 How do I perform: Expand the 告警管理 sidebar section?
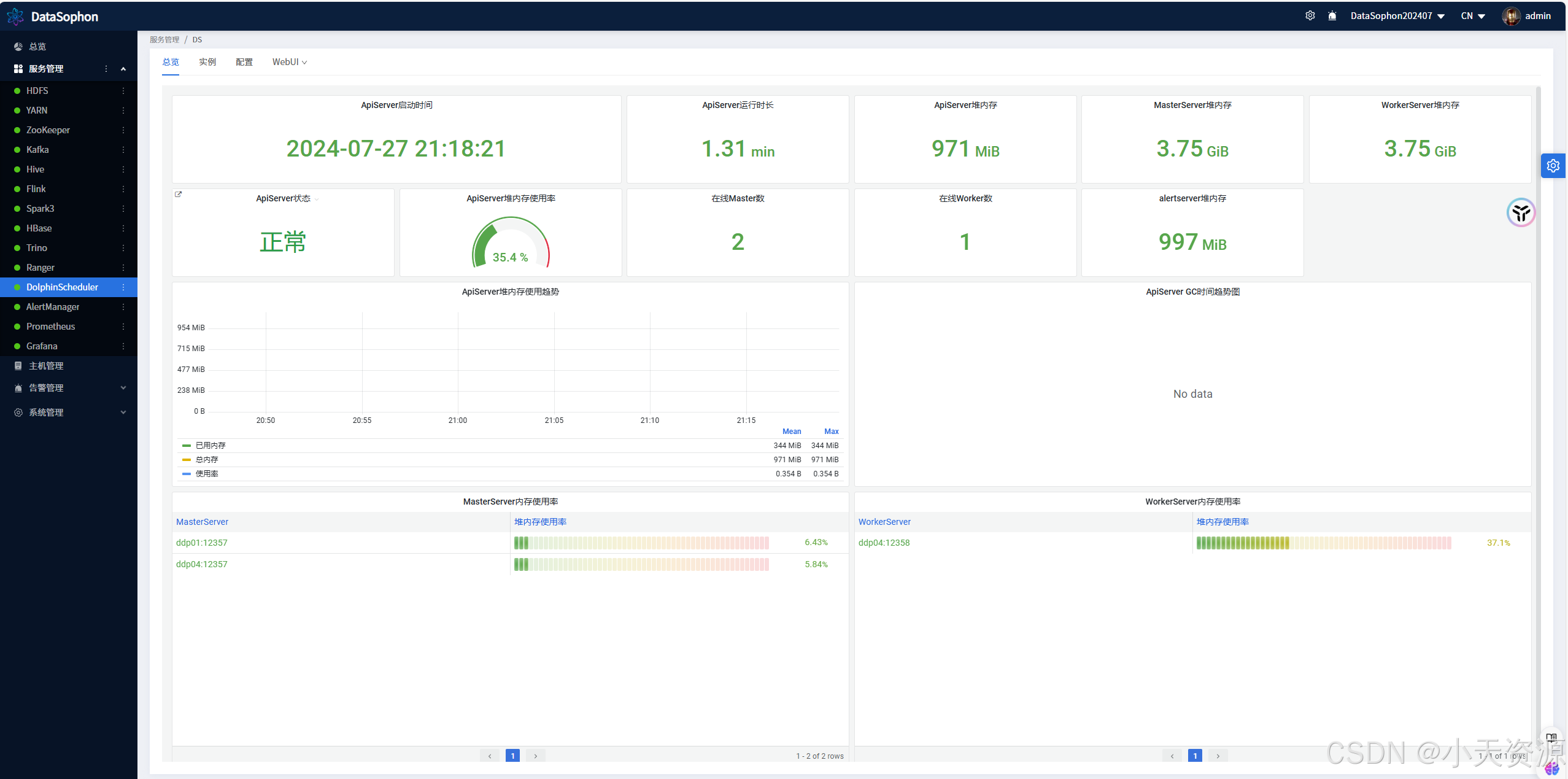[x=123, y=388]
